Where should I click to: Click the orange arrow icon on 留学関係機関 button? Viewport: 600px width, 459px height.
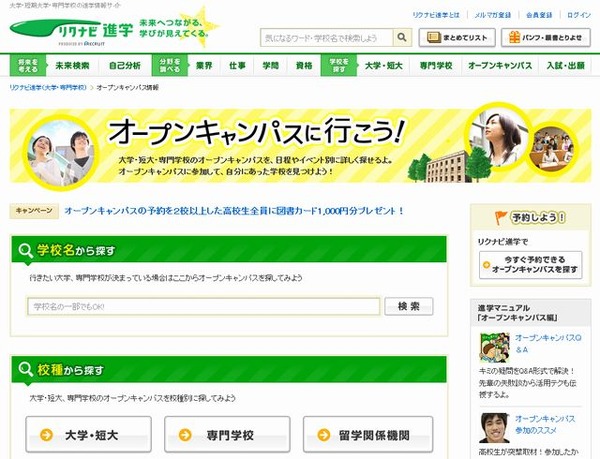324,435
